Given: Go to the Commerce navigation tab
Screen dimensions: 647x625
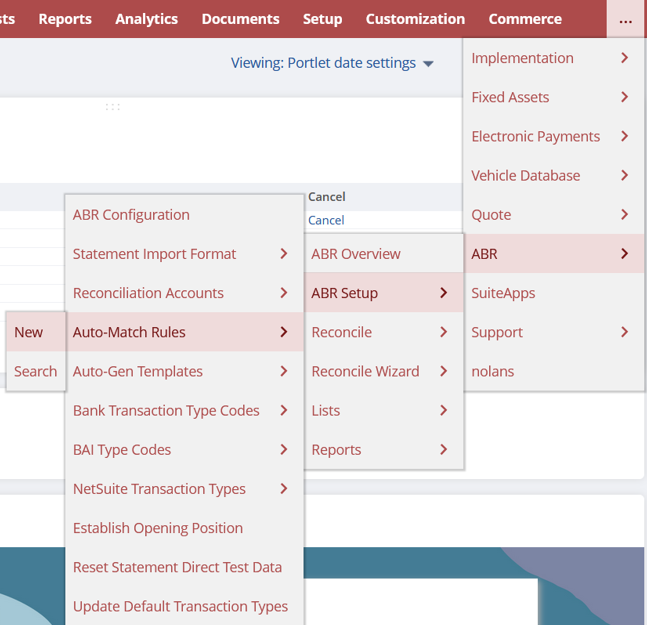Looking at the screenshot, I should tap(525, 19).
